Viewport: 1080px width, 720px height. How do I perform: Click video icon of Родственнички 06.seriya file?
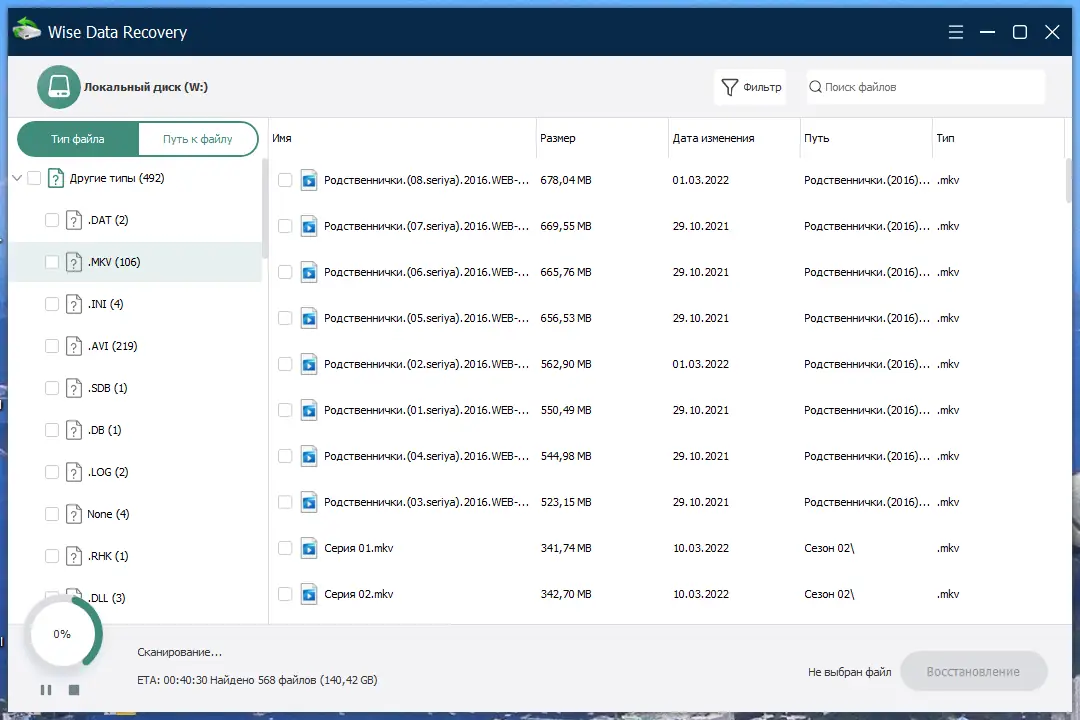click(x=309, y=273)
